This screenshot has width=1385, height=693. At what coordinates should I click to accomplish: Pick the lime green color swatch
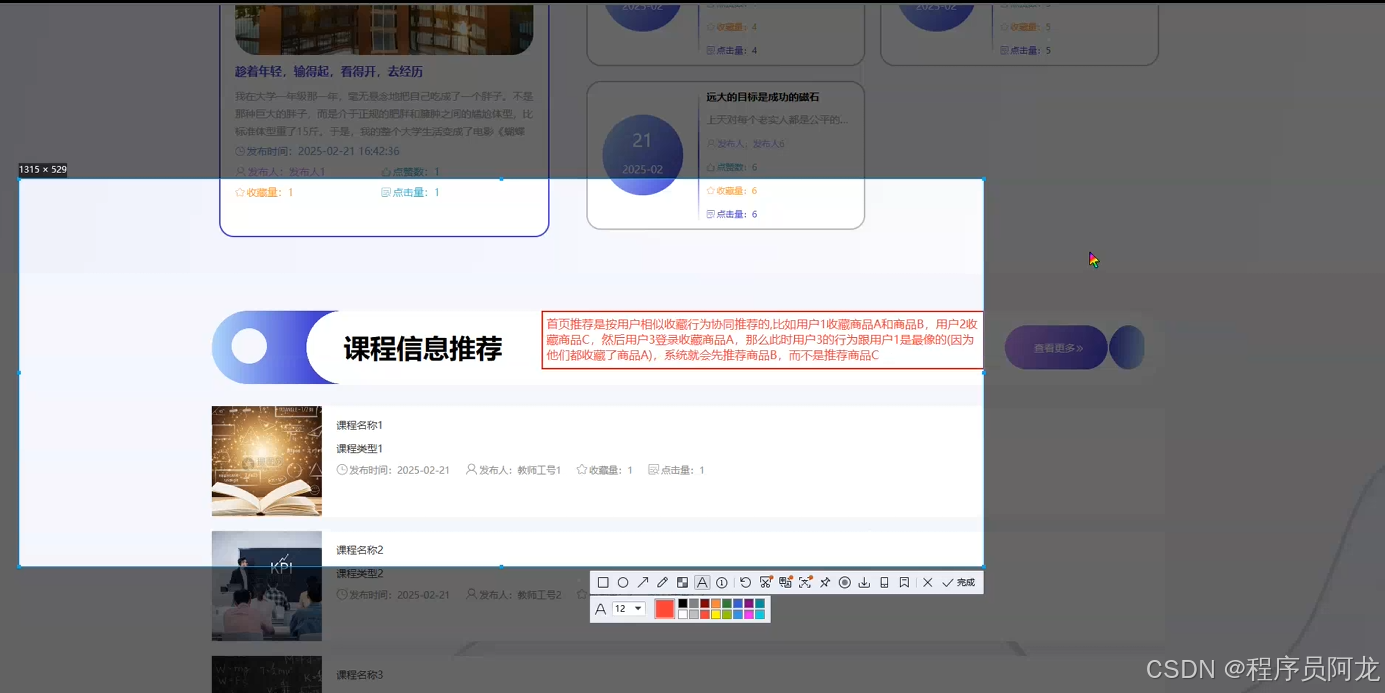[727, 614]
